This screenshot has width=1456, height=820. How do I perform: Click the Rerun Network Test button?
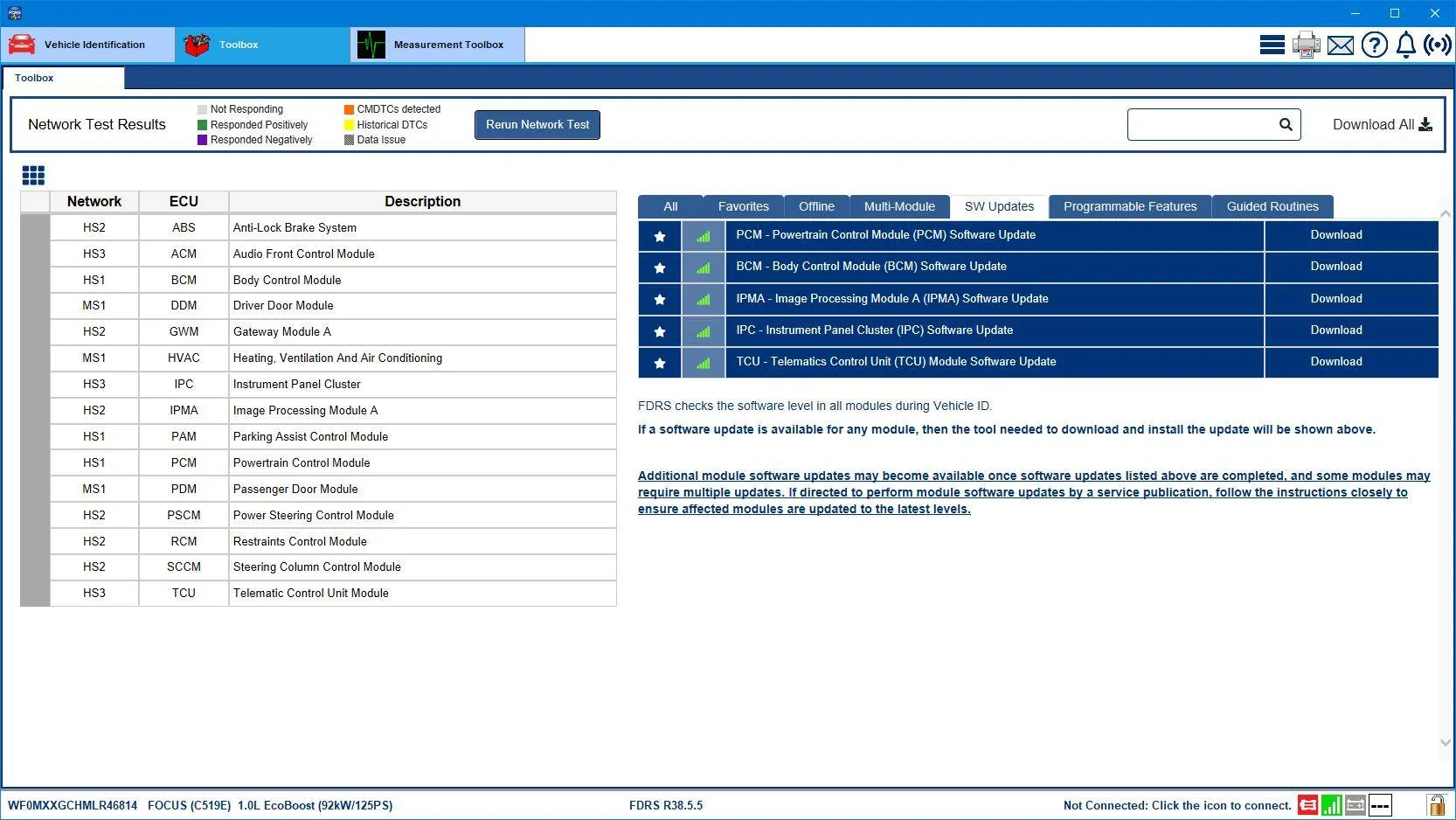click(537, 124)
